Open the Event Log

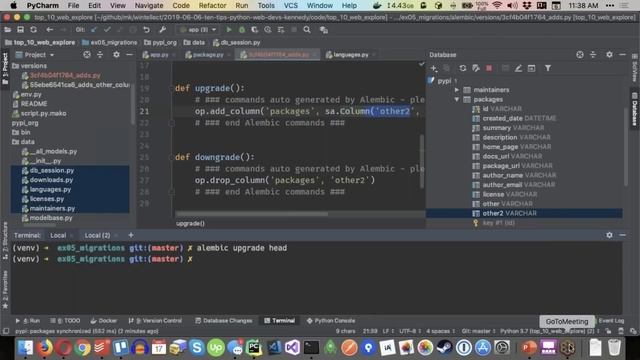tap(611, 321)
